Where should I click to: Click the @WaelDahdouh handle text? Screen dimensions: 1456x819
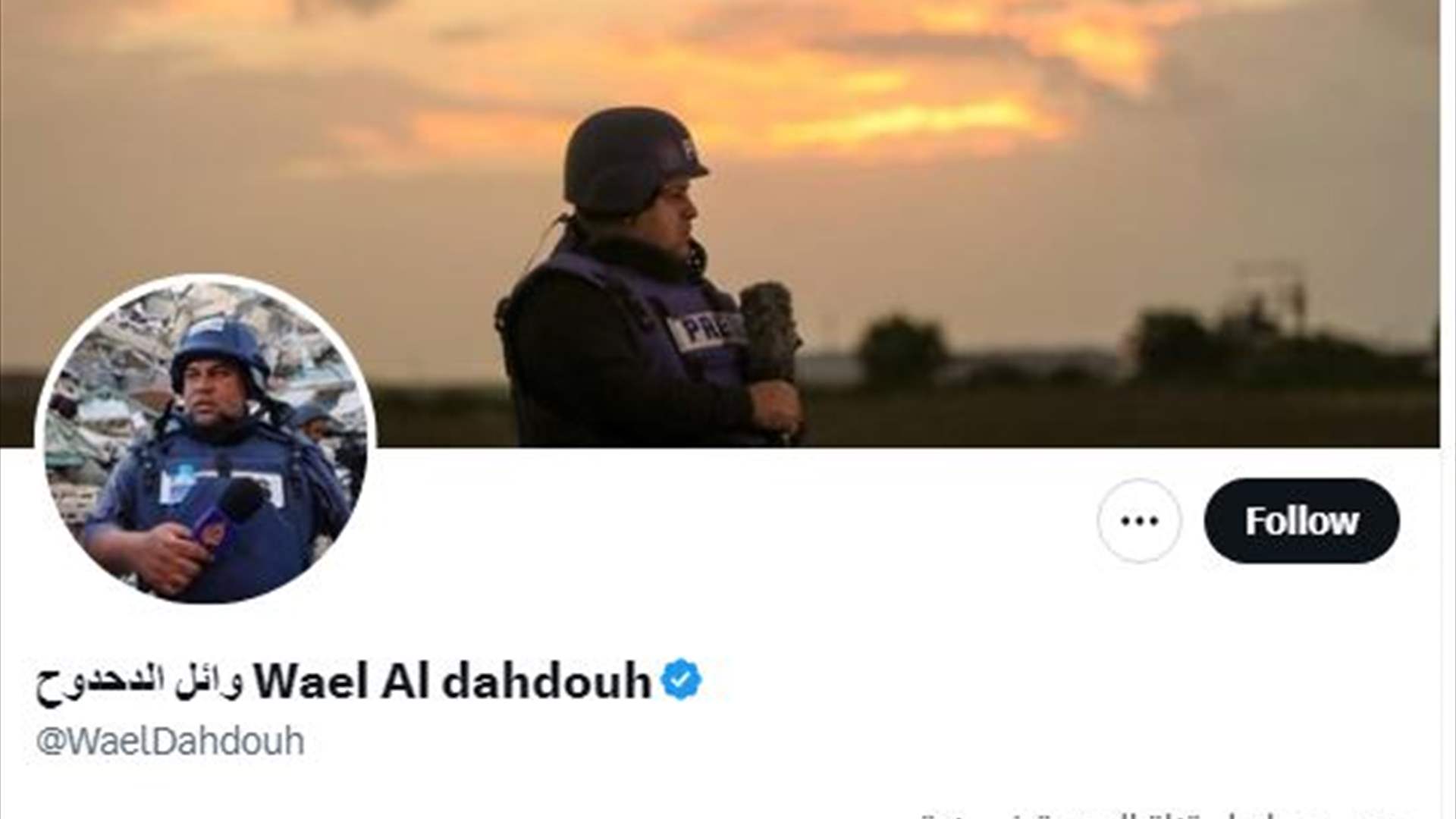click(171, 741)
